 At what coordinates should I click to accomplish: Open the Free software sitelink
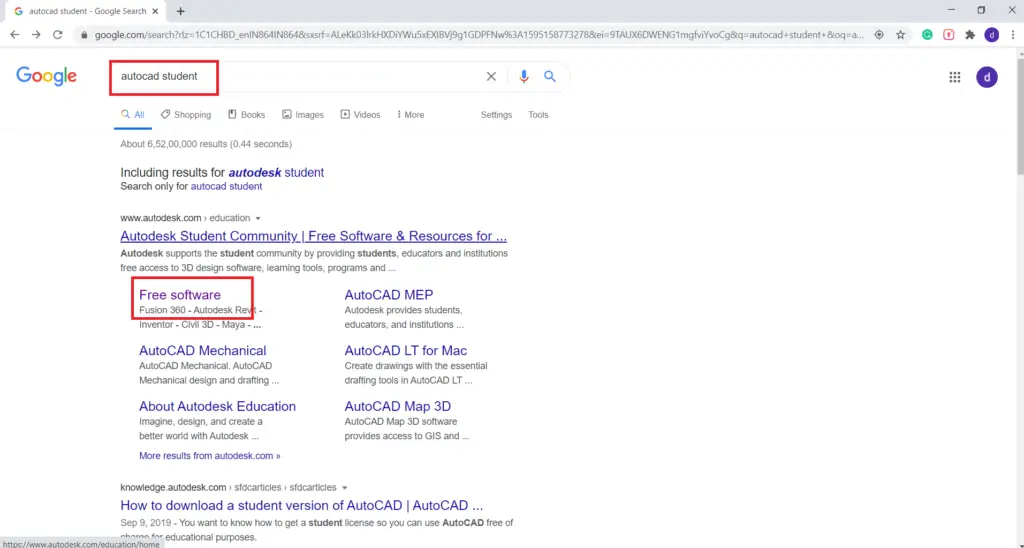[180, 295]
